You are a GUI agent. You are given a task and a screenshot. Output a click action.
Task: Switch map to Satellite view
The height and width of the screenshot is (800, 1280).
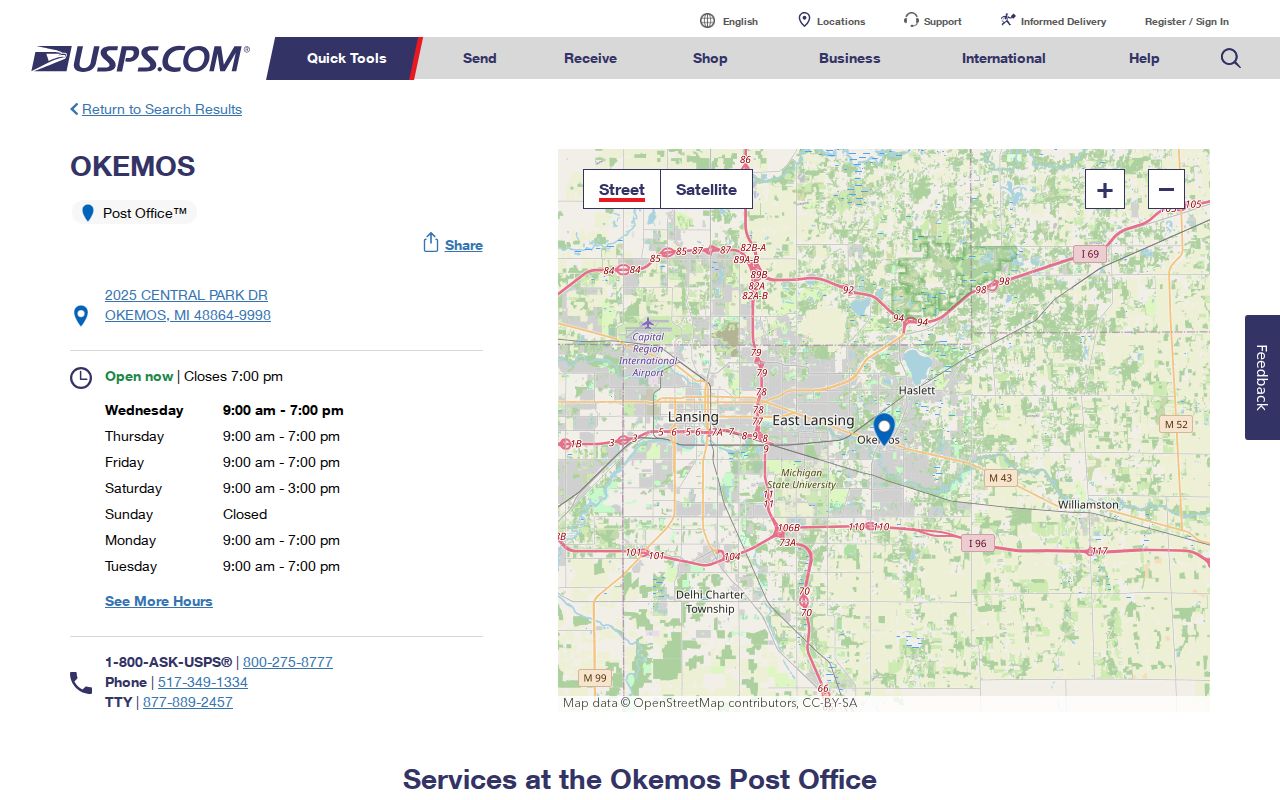click(706, 189)
